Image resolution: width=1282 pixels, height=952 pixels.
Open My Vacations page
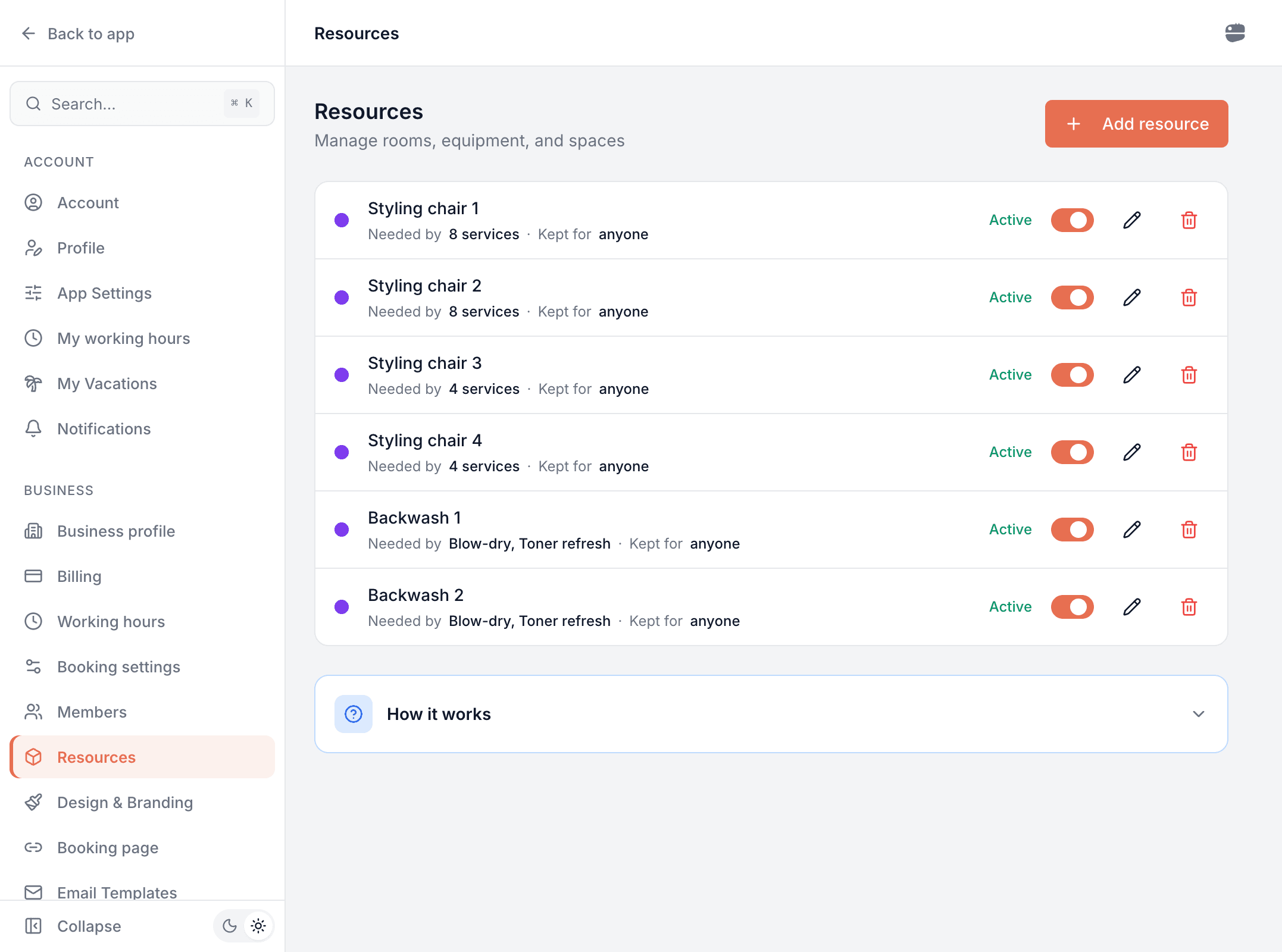[142, 383]
